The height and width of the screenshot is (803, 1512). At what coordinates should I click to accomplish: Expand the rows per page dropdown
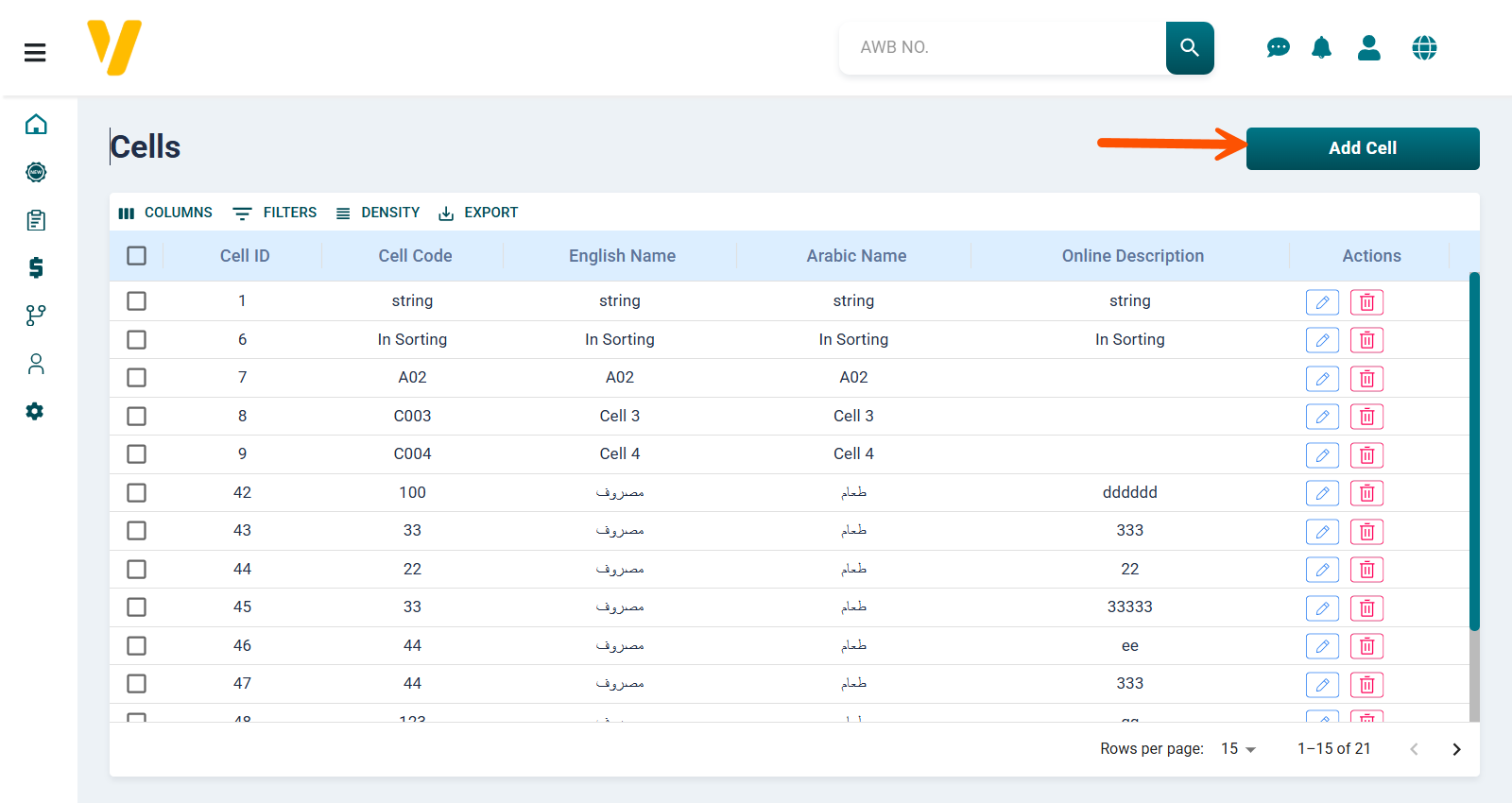tap(1238, 749)
